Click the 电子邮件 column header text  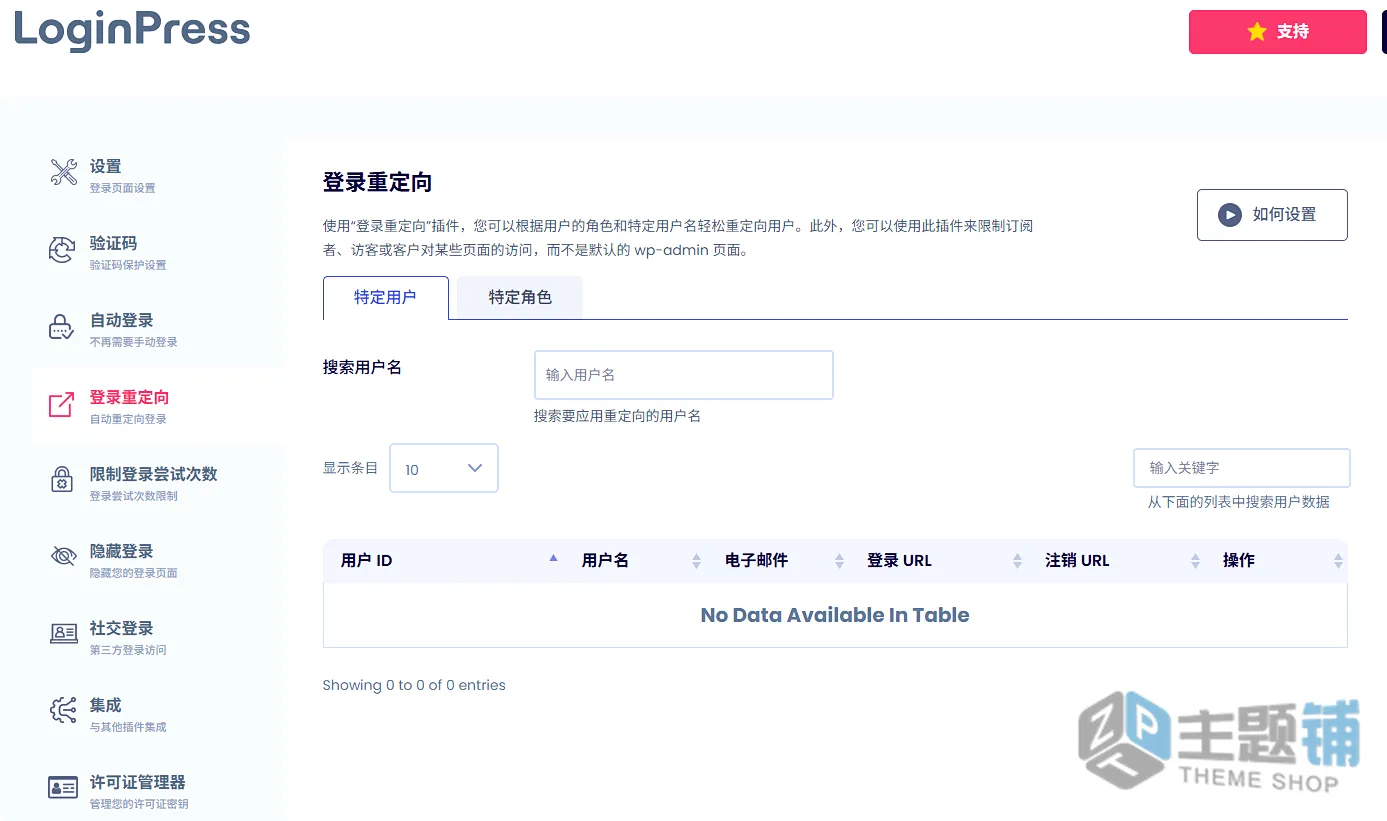[x=756, y=561]
